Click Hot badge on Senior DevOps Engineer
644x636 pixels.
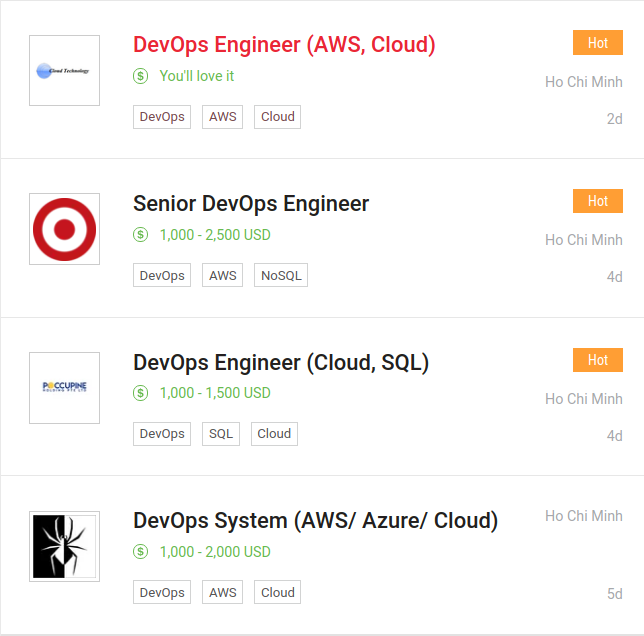click(x=598, y=201)
